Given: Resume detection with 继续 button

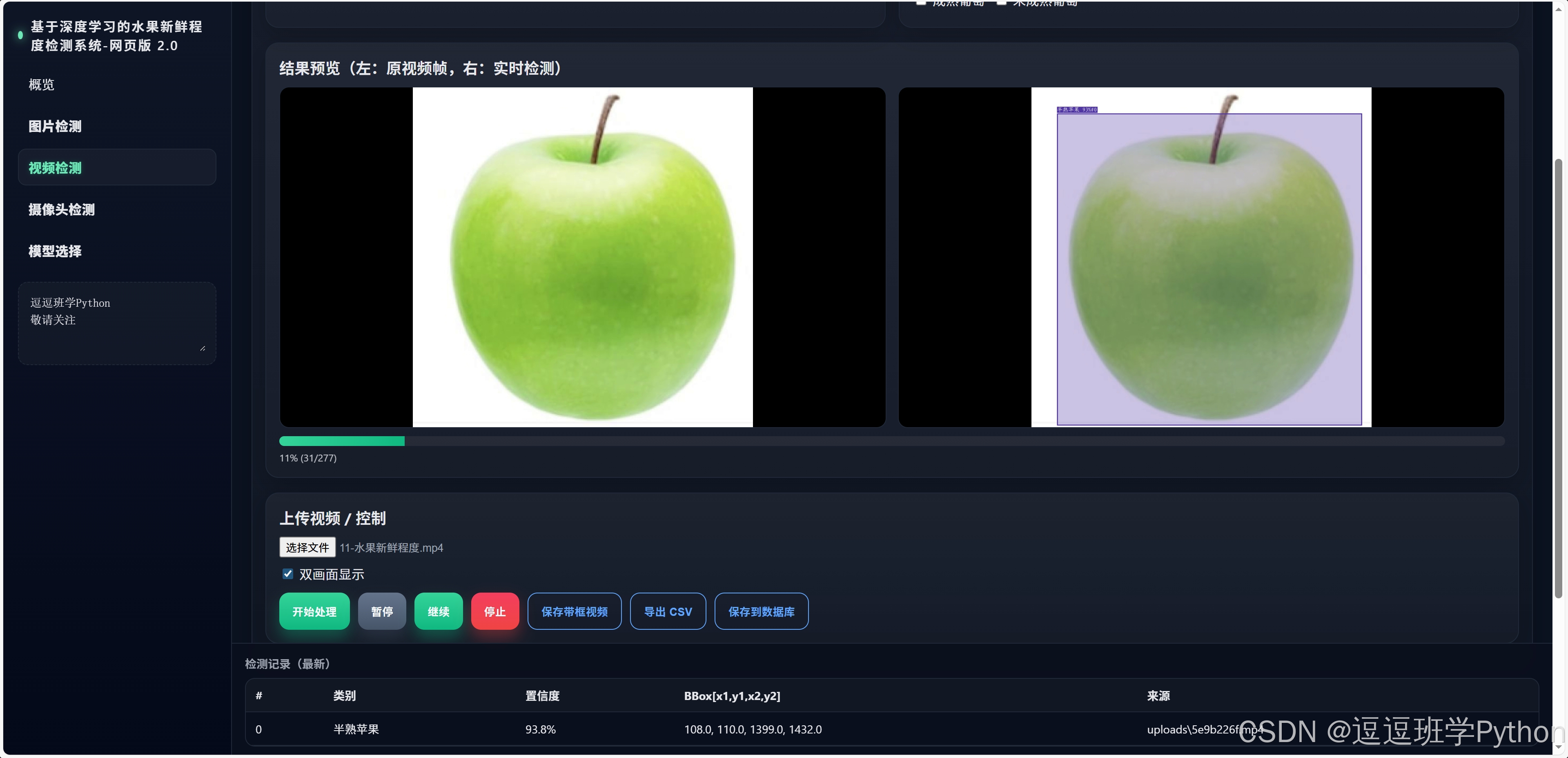Looking at the screenshot, I should pyautogui.click(x=438, y=611).
